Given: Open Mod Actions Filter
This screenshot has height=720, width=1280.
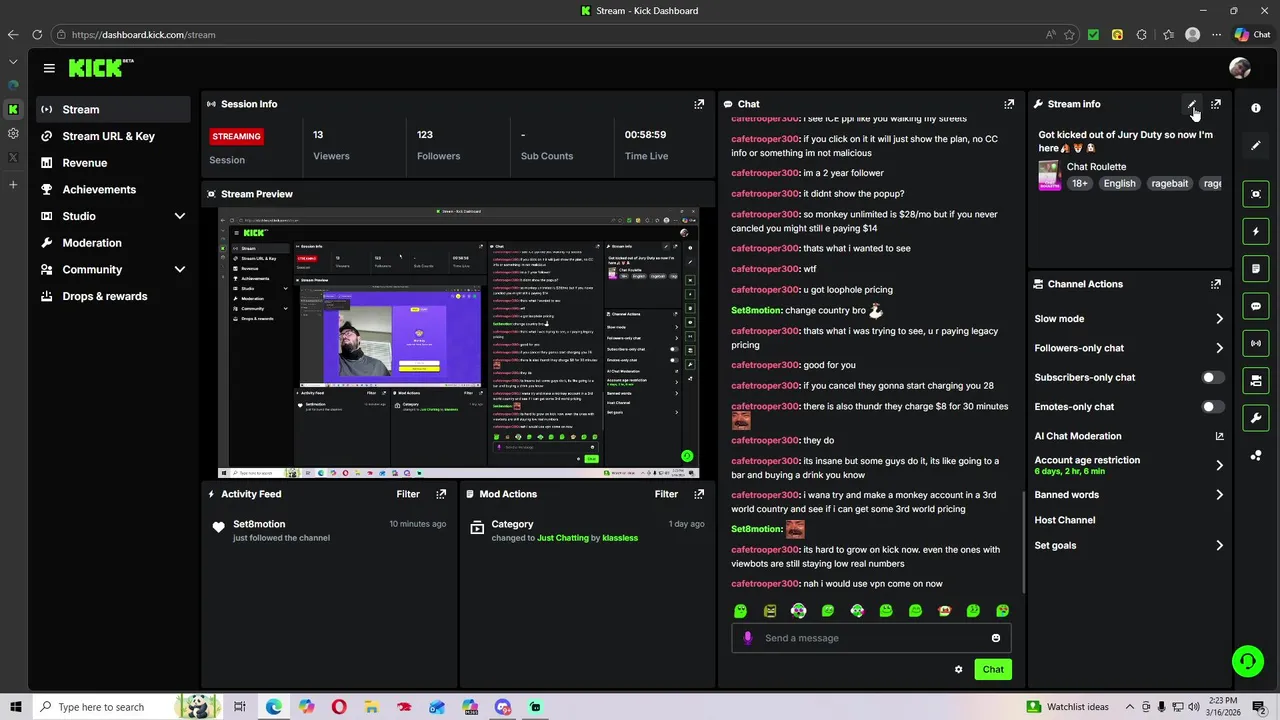Looking at the screenshot, I should pos(666,494).
